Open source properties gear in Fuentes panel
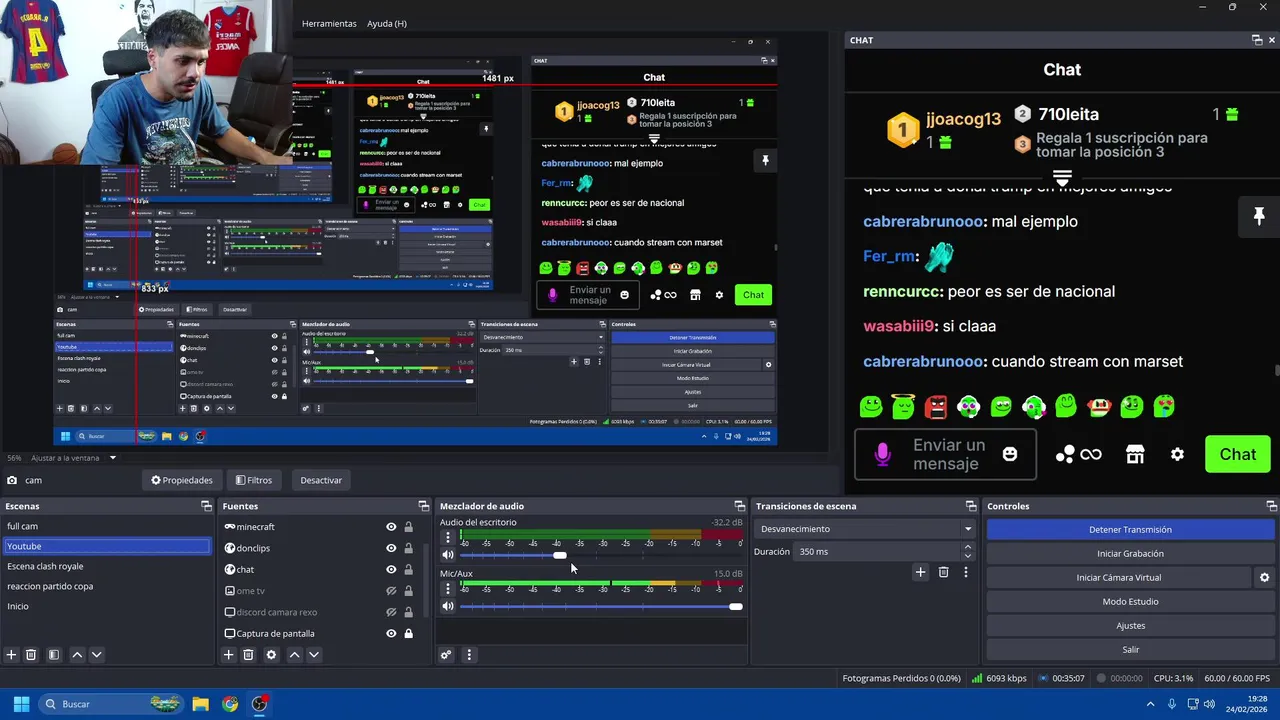The width and height of the screenshot is (1280, 720). coord(271,655)
